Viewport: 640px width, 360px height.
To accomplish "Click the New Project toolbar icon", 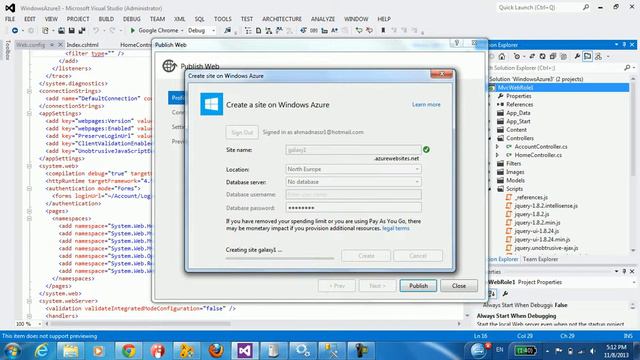I will click(x=45, y=31).
